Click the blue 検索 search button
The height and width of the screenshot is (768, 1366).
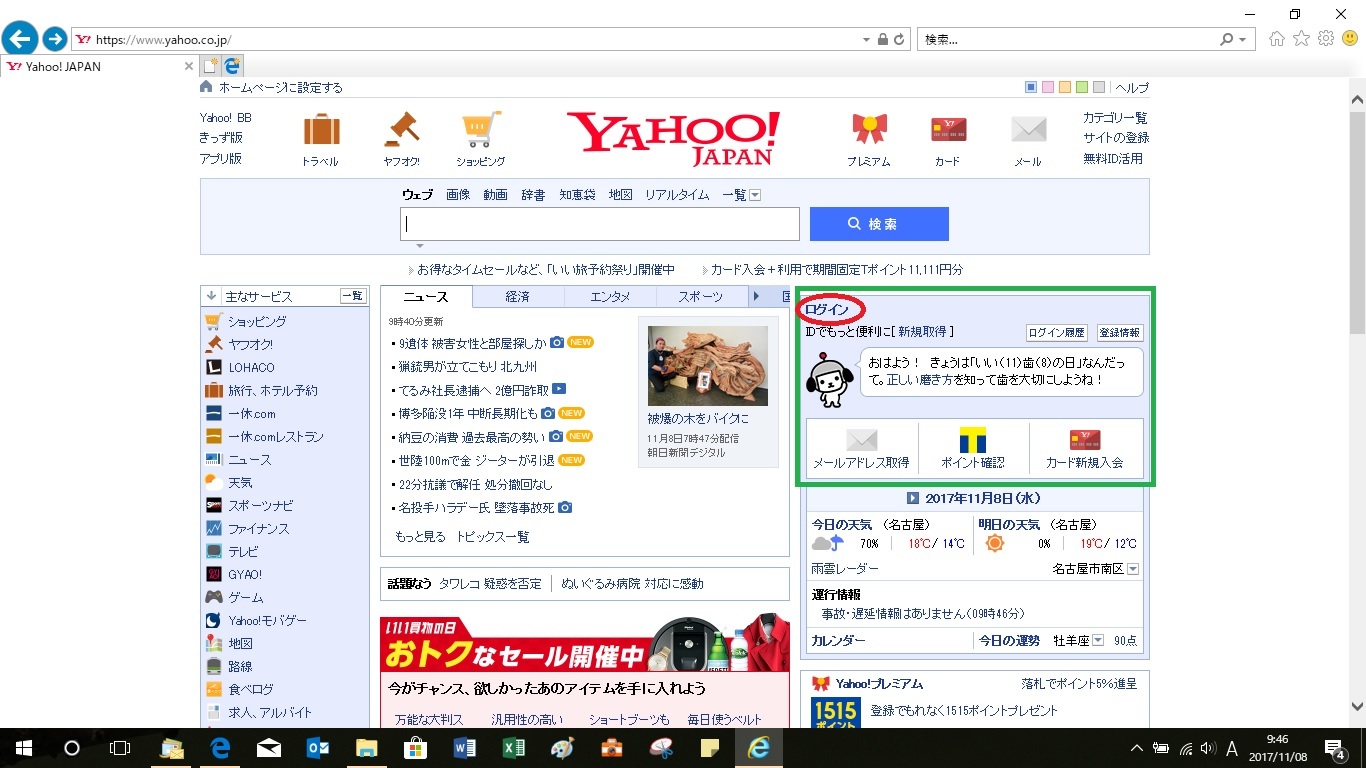tap(879, 224)
